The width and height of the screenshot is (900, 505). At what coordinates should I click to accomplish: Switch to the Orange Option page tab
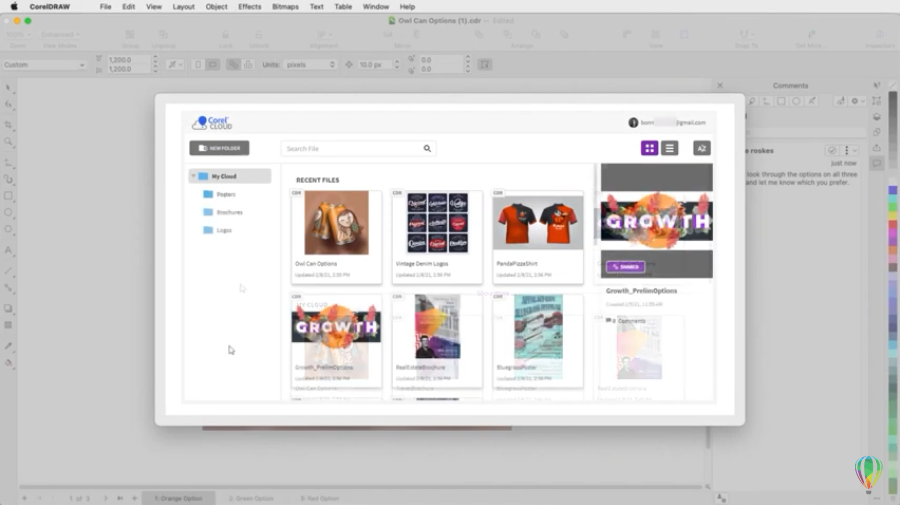(x=178, y=498)
